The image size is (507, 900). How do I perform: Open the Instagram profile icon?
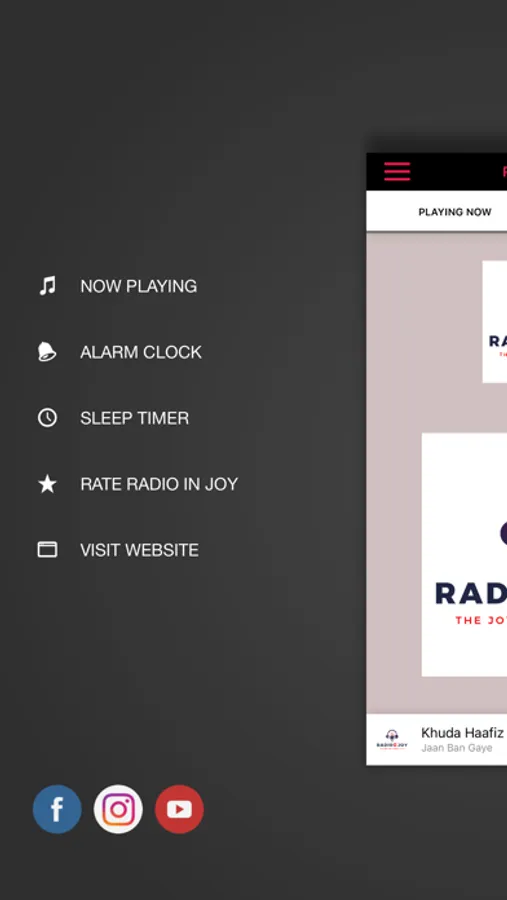(x=118, y=809)
